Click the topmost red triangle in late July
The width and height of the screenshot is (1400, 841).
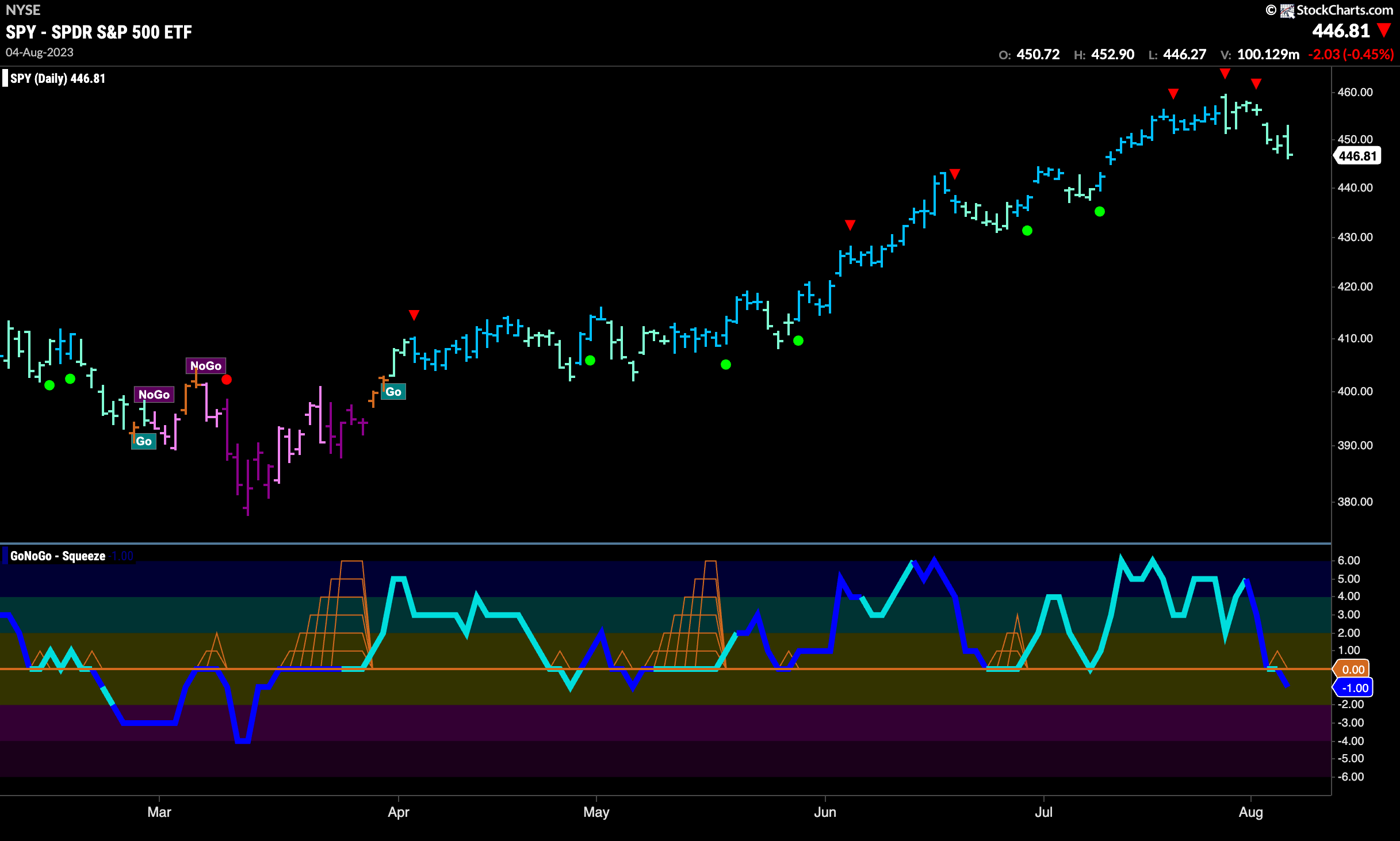[1225, 74]
